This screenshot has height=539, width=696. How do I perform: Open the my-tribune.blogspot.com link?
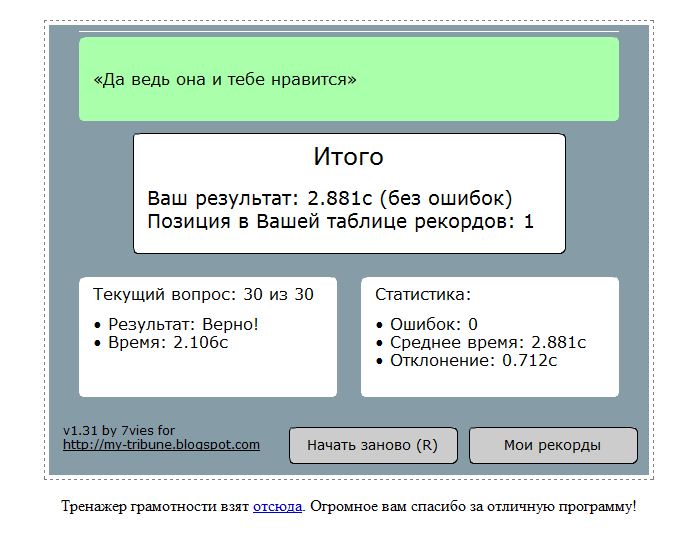coord(161,445)
